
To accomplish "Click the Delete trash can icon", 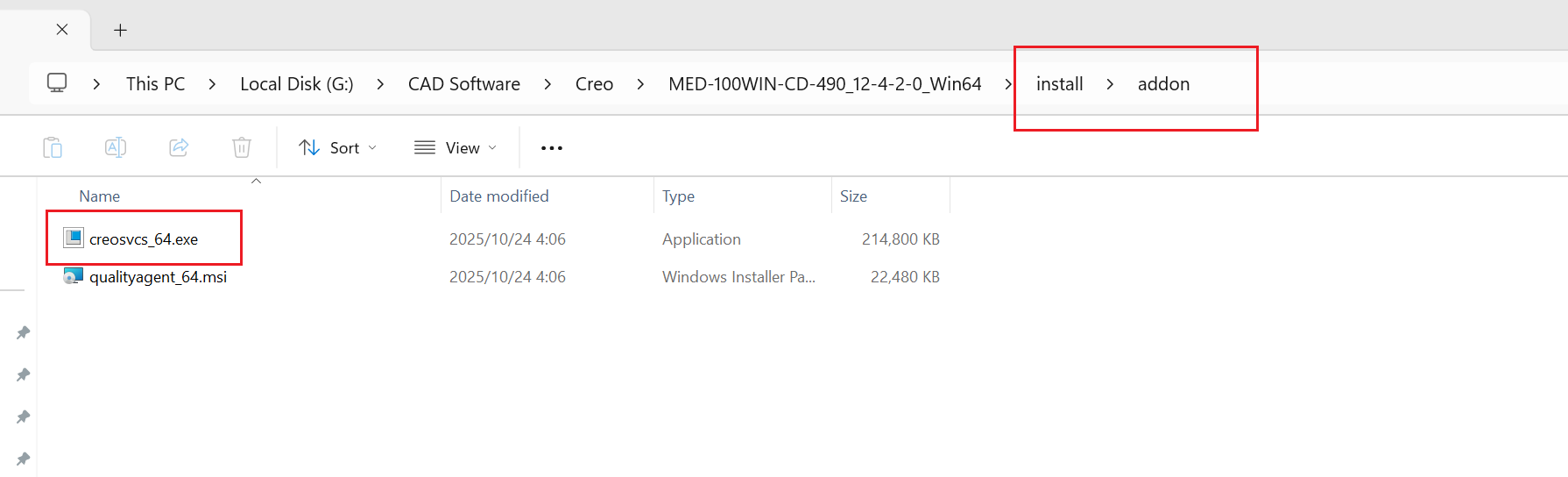I will tap(242, 147).
